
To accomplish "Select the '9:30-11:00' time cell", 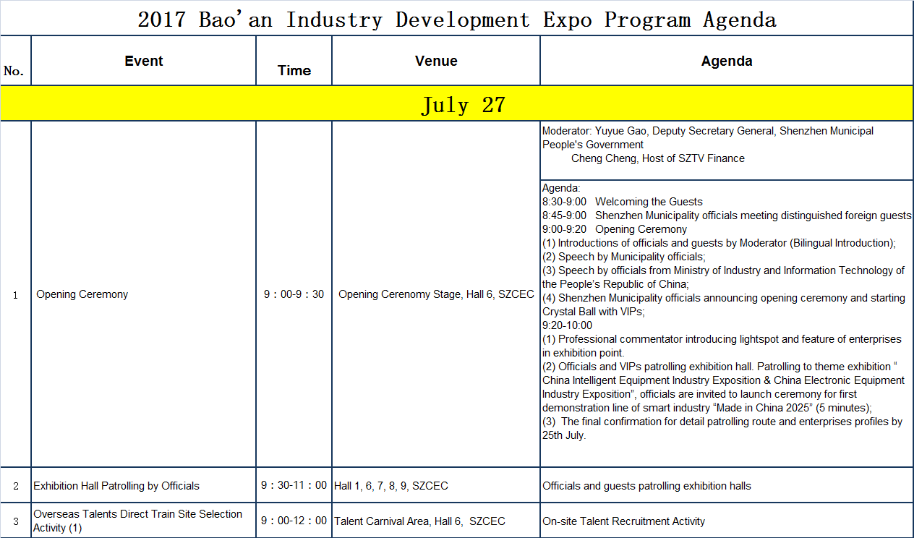I will pyautogui.click(x=294, y=485).
